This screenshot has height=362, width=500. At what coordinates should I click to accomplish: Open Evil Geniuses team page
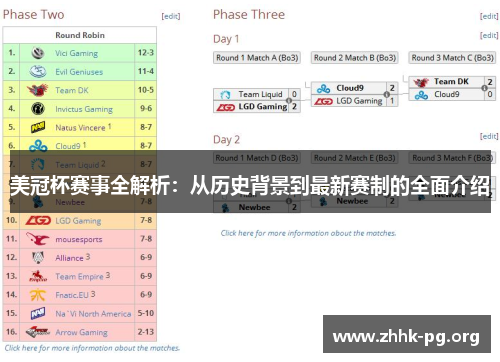tap(79, 72)
